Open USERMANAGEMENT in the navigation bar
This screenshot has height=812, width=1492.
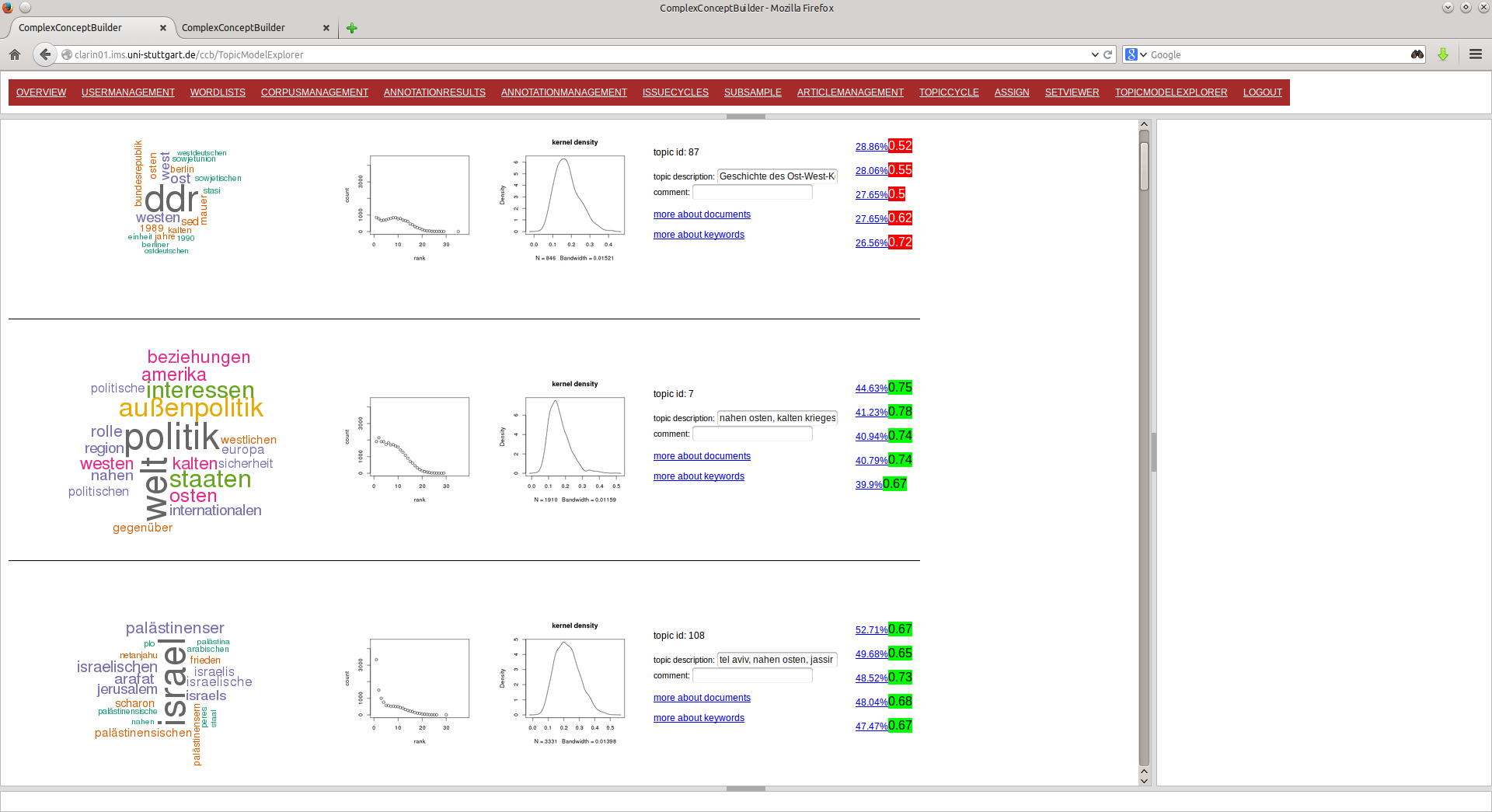[128, 92]
